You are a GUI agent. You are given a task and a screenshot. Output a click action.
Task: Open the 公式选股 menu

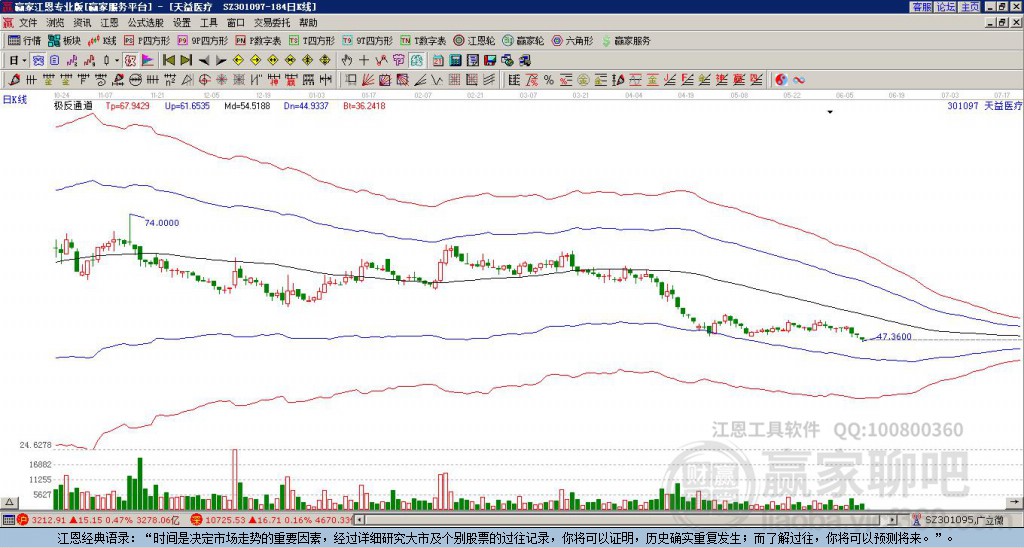146,23
